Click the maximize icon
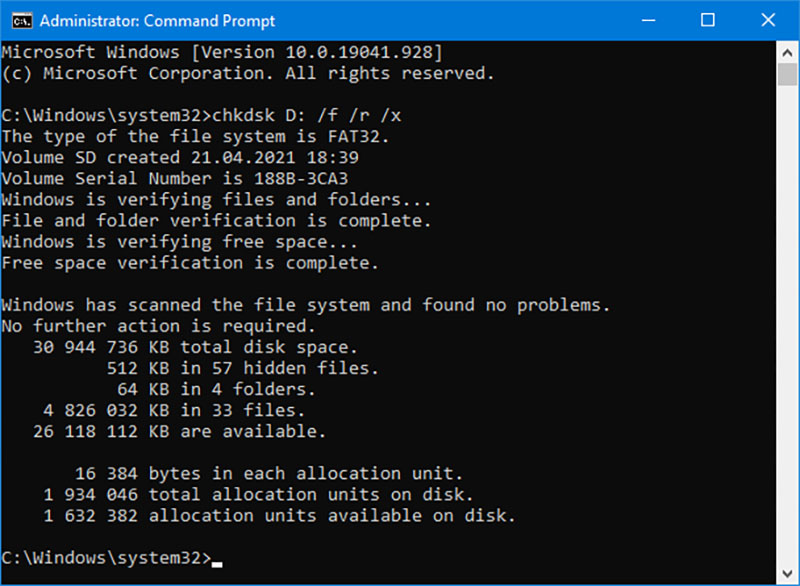Screen dimensions: 800x586 707,19
